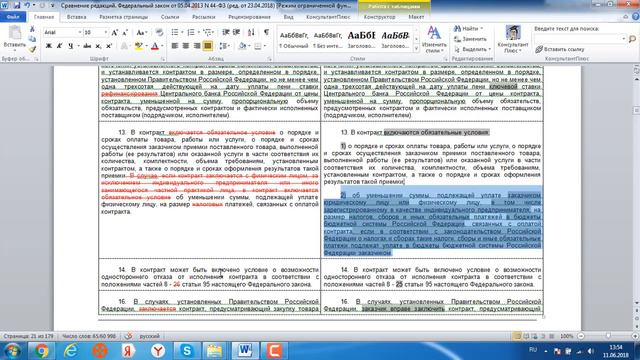The height and width of the screenshot is (360, 640).
Task: Click the Save icon in quick access
Action: (x=17, y=5)
